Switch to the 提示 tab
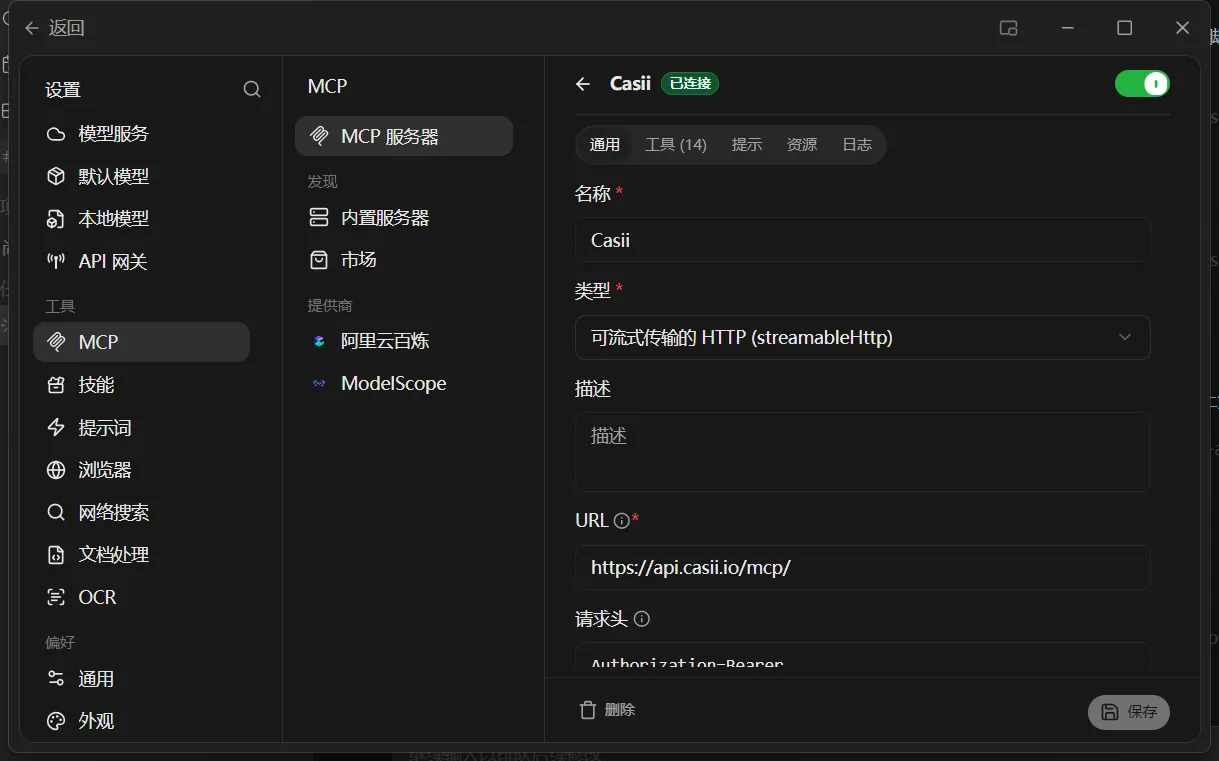Image resolution: width=1219 pixels, height=761 pixels. click(747, 145)
